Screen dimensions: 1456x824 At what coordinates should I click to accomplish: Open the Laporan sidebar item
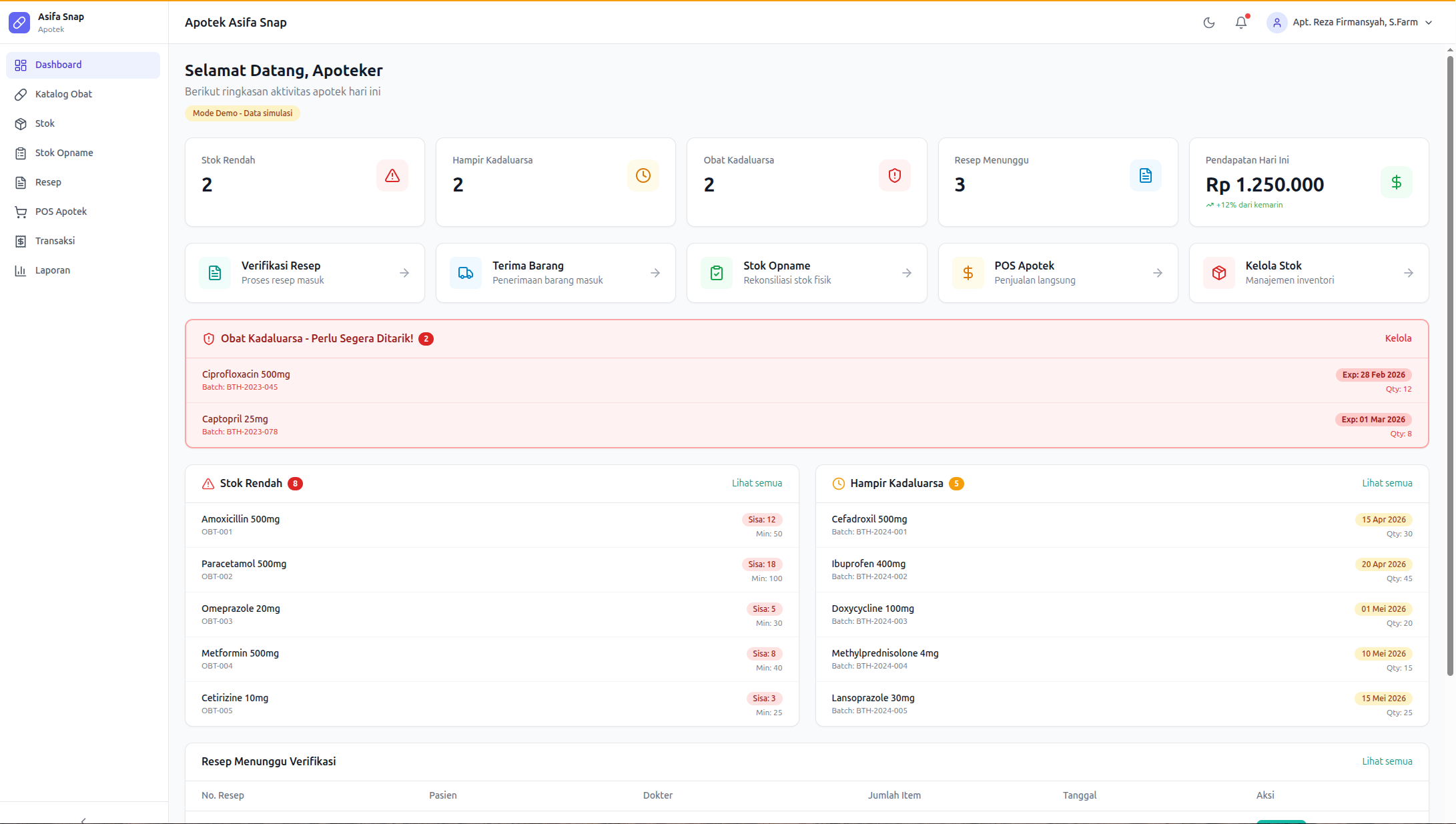point(52,270)
